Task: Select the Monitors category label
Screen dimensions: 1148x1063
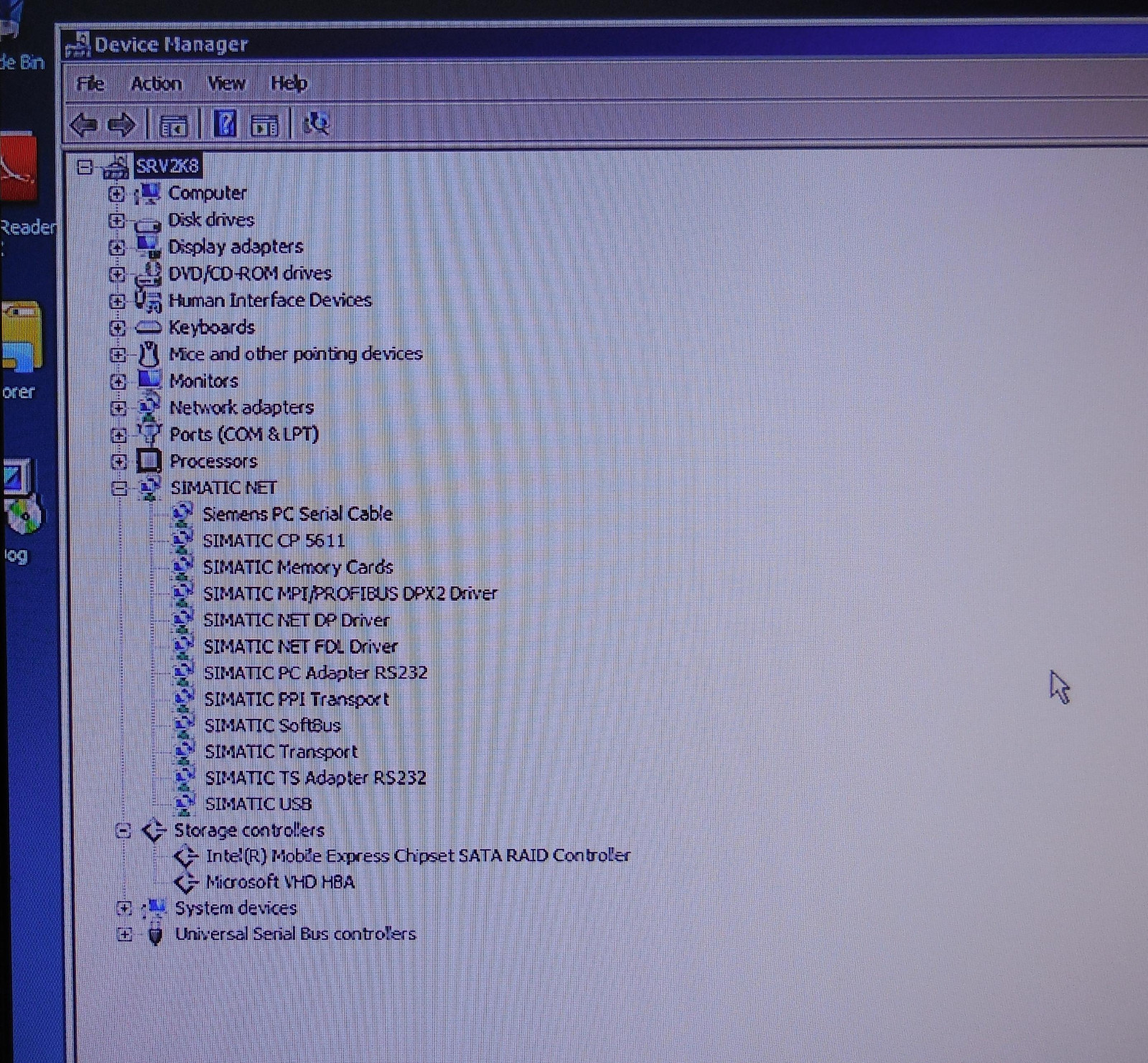Action: pos(204,381)
